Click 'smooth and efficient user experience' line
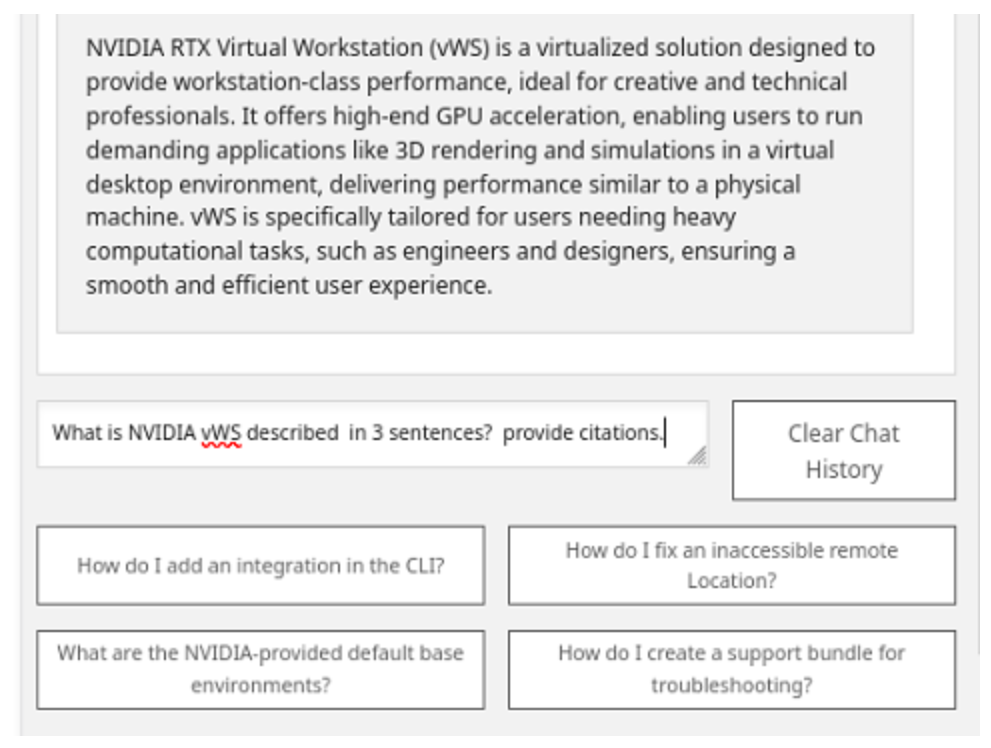Image resolution: width=991 pixels, height=748 pixels. coord(288,286)
